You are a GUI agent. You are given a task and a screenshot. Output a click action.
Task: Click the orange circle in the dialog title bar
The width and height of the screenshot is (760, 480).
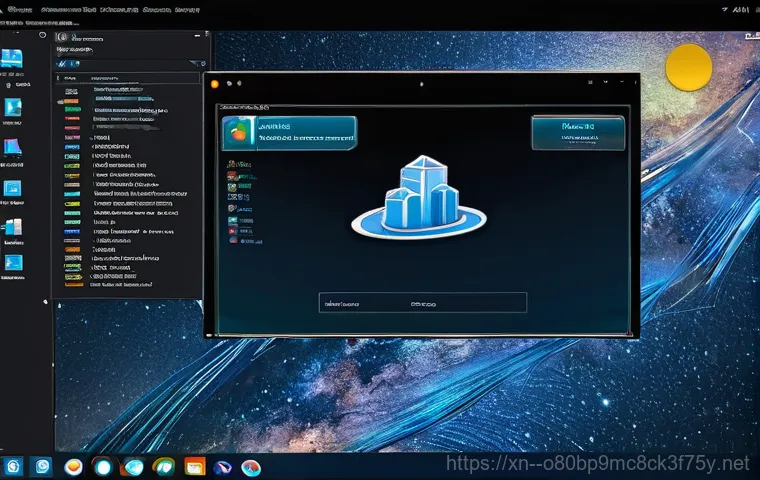[213, 84]
